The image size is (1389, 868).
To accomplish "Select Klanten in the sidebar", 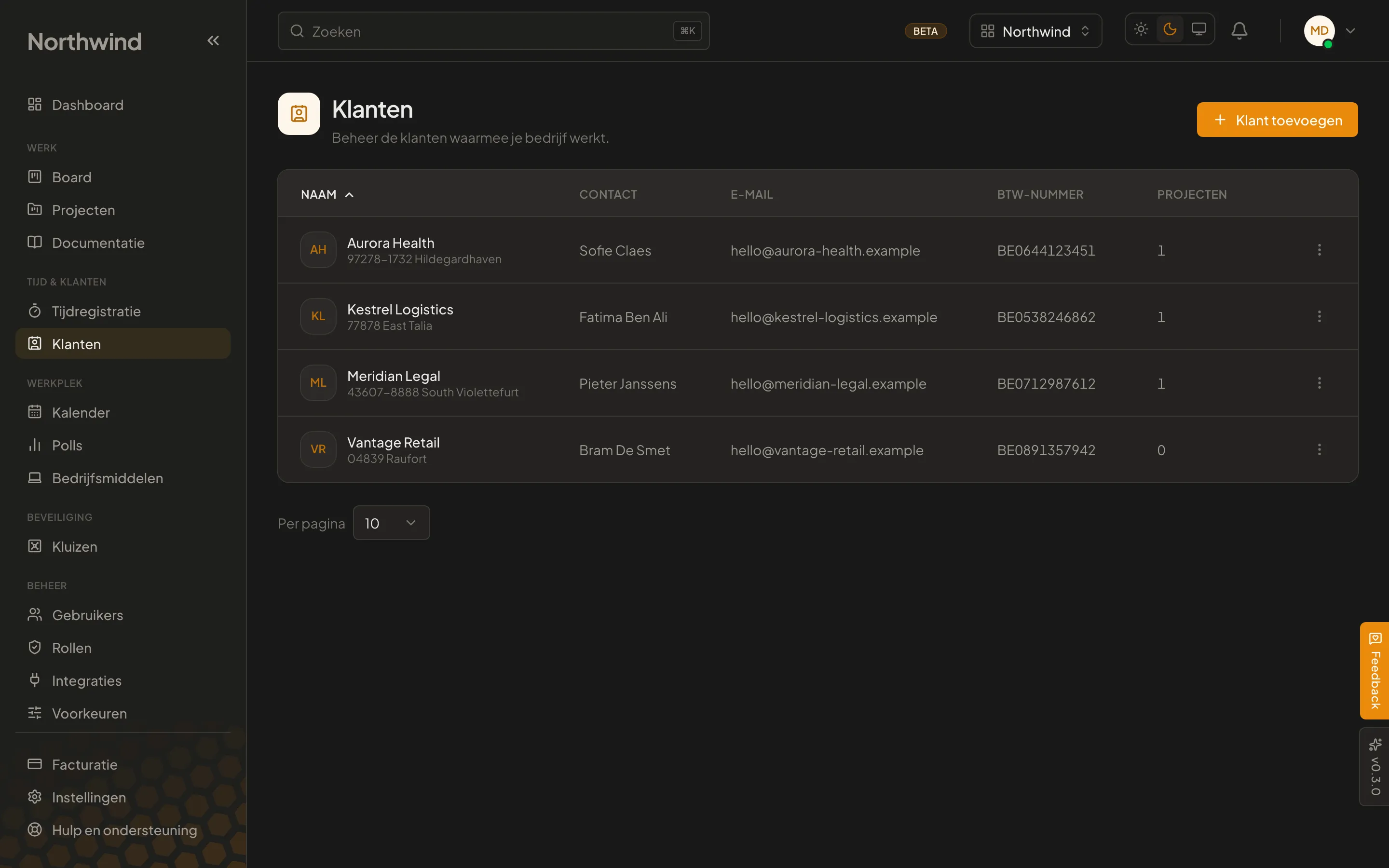I will click(123, 343).
